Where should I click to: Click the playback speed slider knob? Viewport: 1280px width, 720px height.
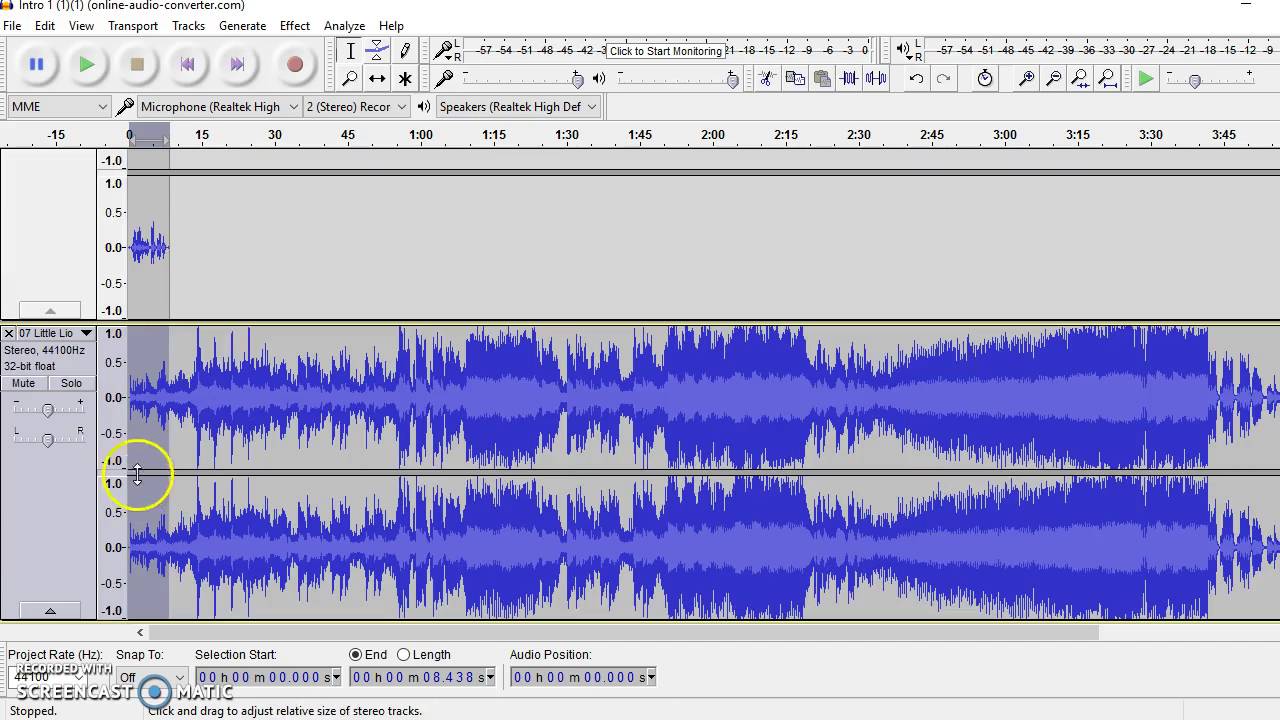coord(1194,80)
